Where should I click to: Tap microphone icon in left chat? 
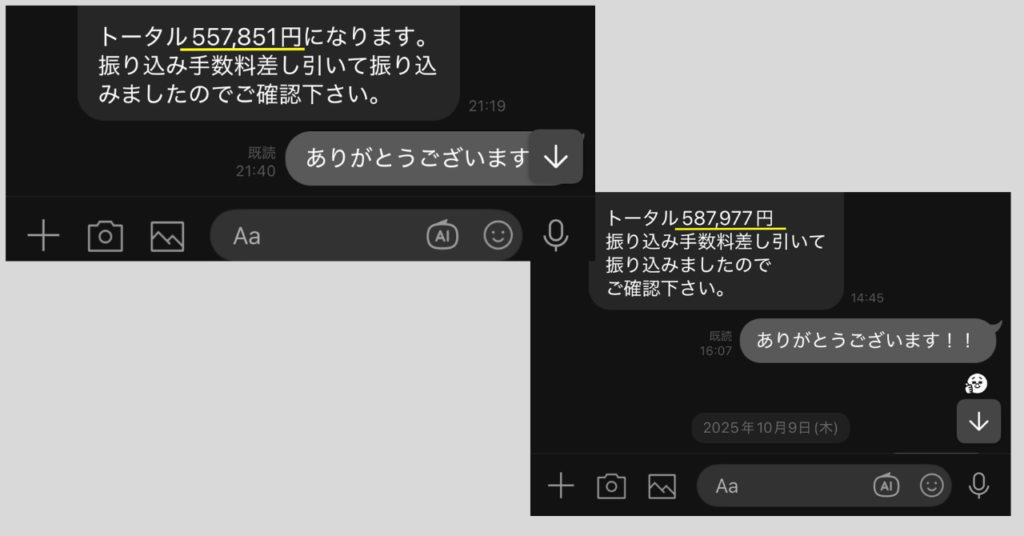(556, 236)
